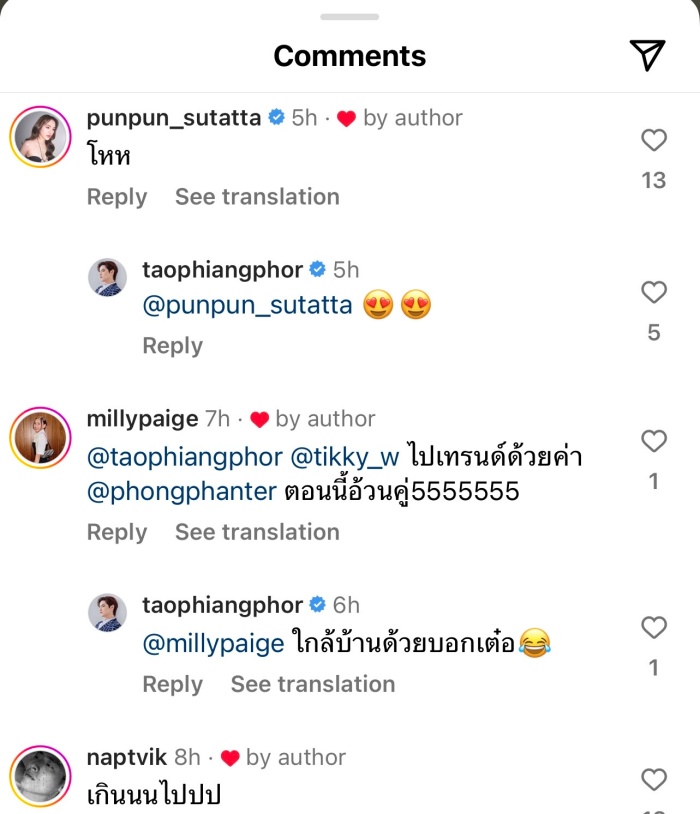
Task: Open the @punpun_sutatta mention in reply
Action: point(247,306)
